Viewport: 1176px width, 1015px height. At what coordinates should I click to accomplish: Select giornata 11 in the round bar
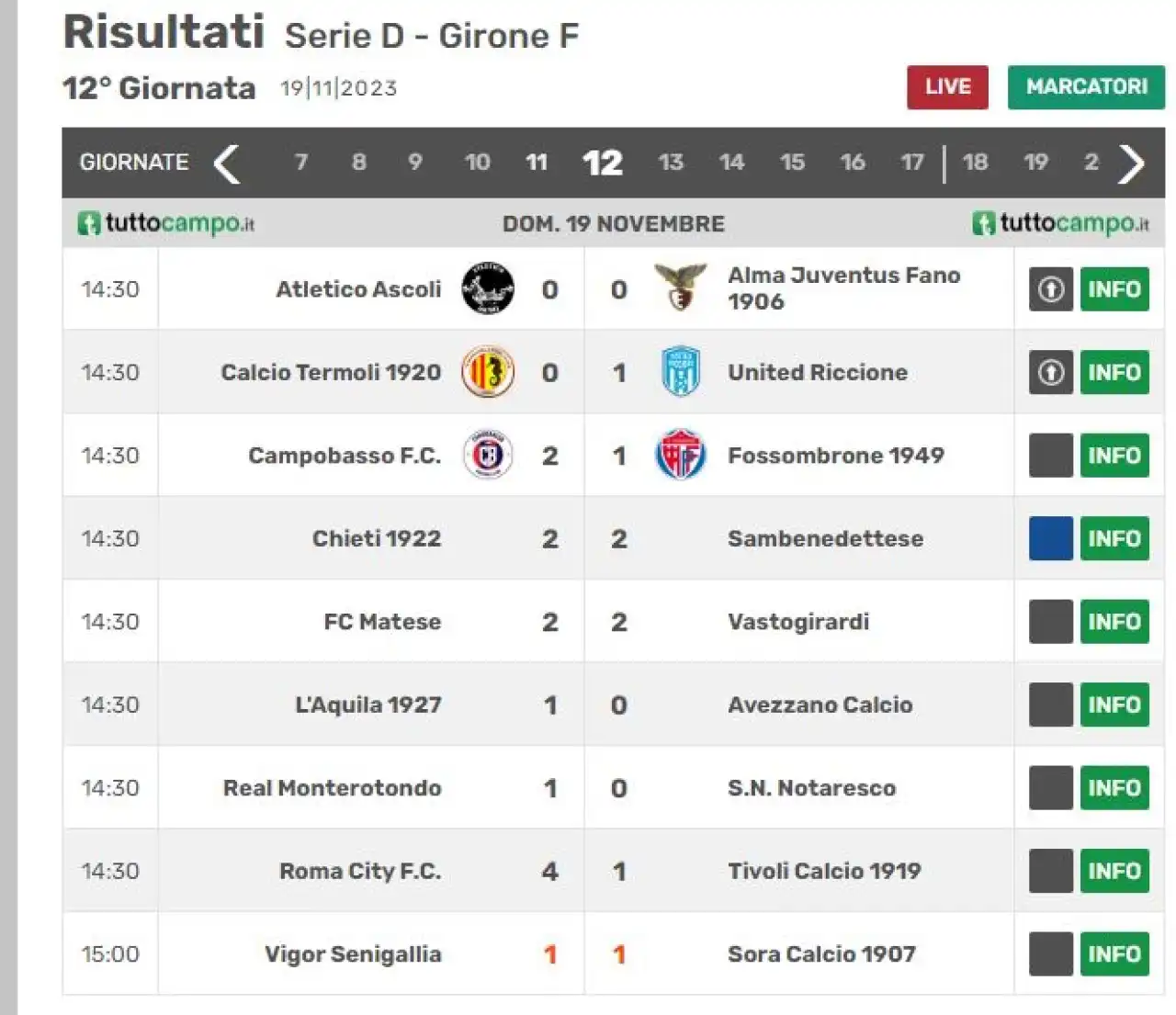(x=537, y=163)
